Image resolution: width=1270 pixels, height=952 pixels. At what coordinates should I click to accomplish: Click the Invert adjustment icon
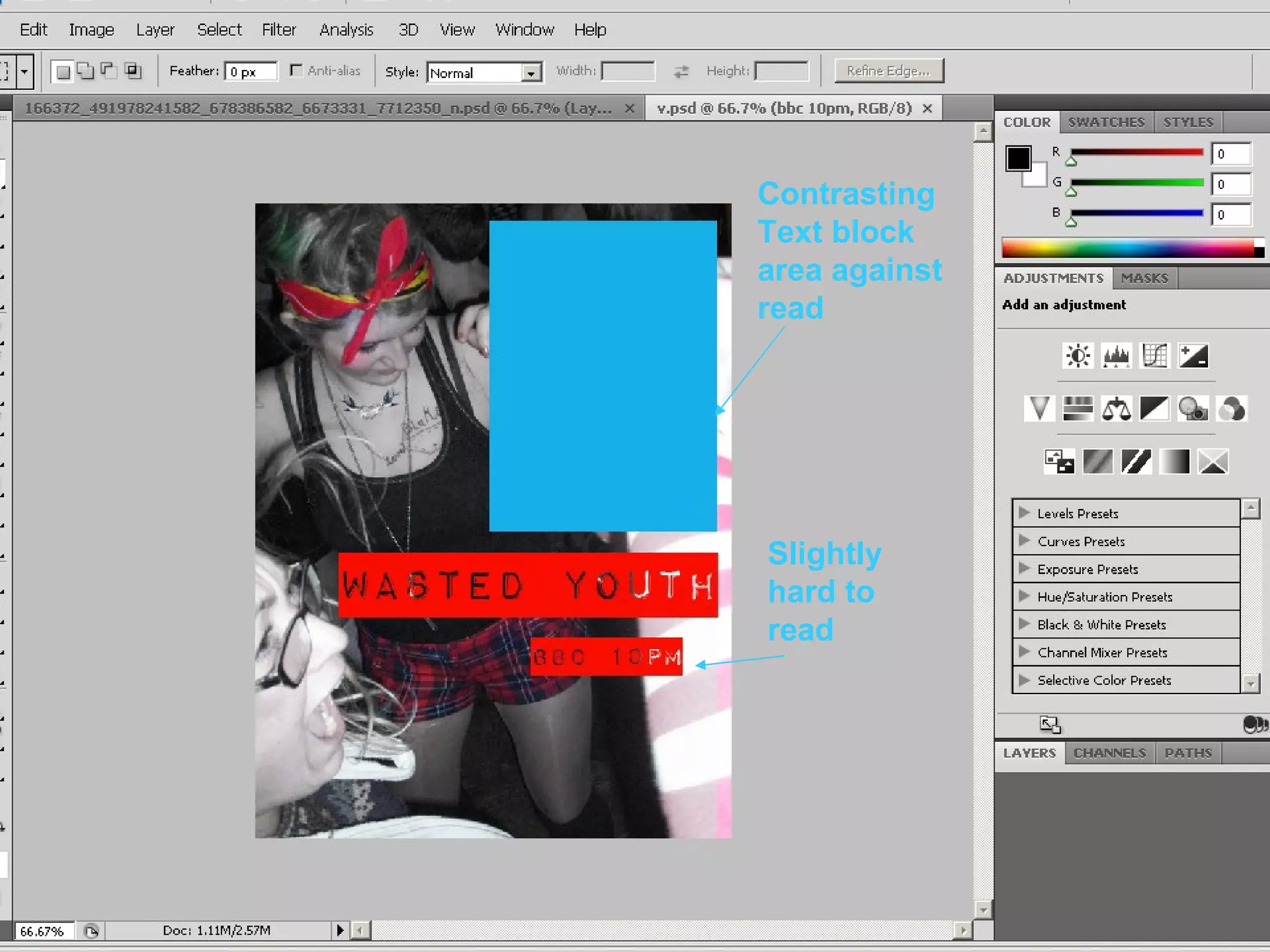1059,462
